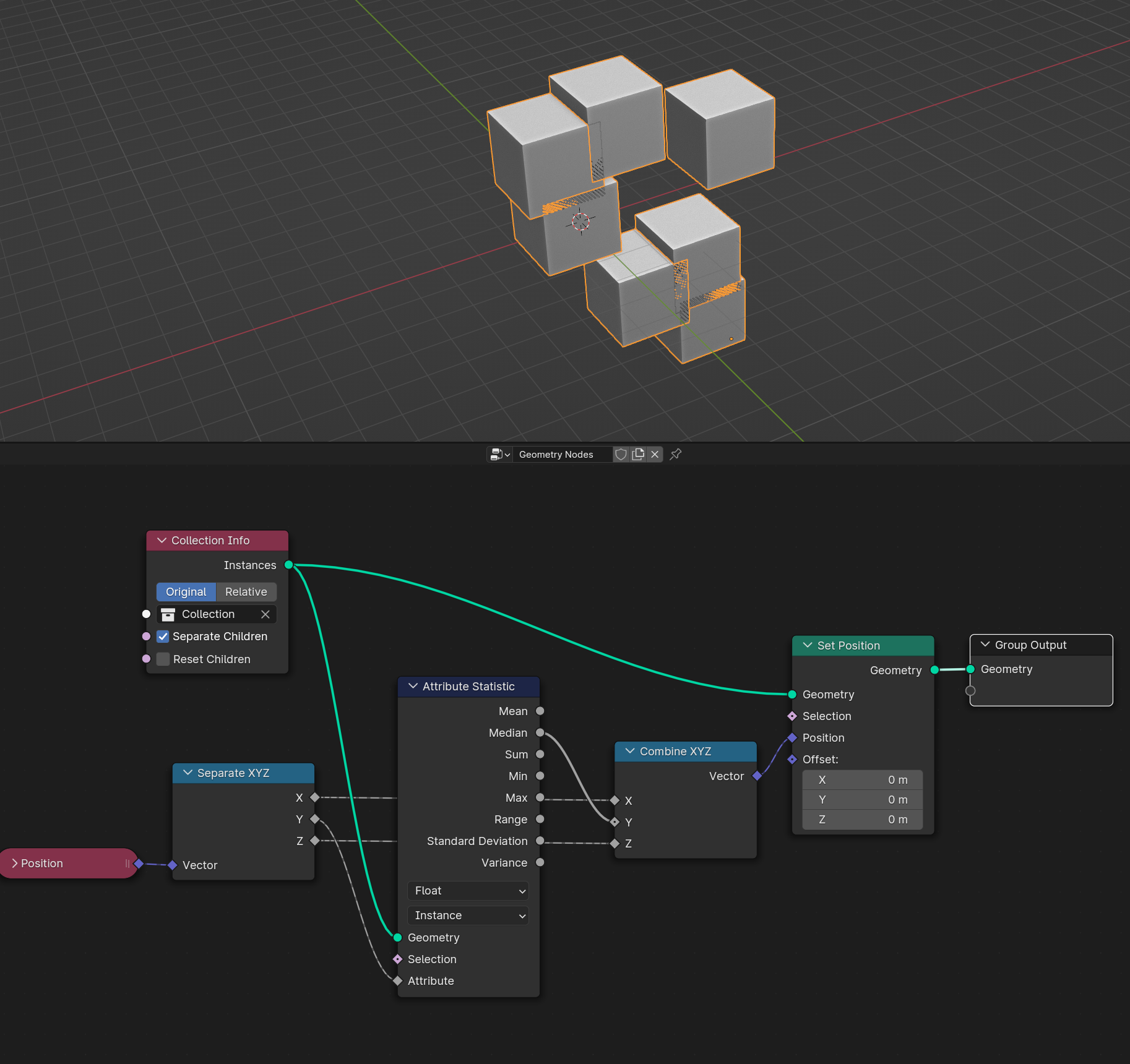Viewport: 1130px width, 1064px height.
Task: Collapse the Attribute Statistic node
Action: click(413, 687)
